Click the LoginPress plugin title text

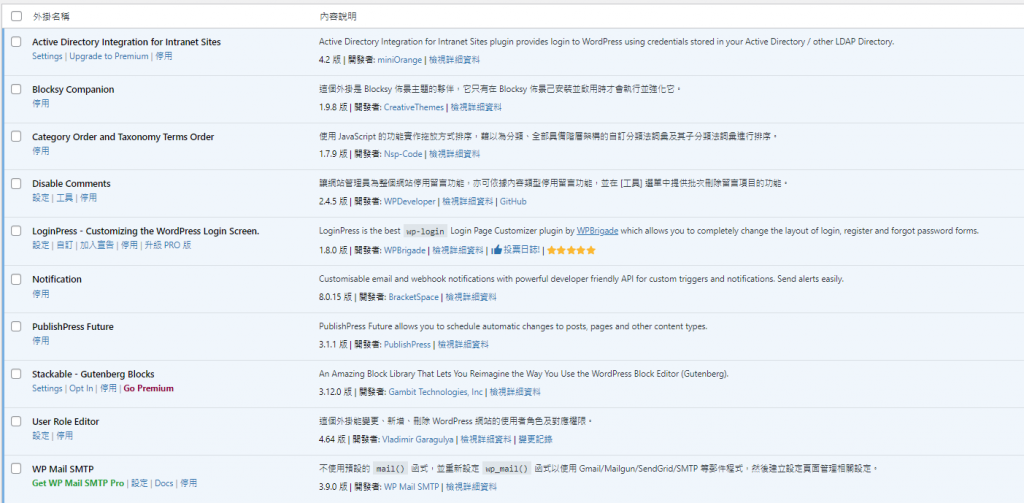pos(146,231)
